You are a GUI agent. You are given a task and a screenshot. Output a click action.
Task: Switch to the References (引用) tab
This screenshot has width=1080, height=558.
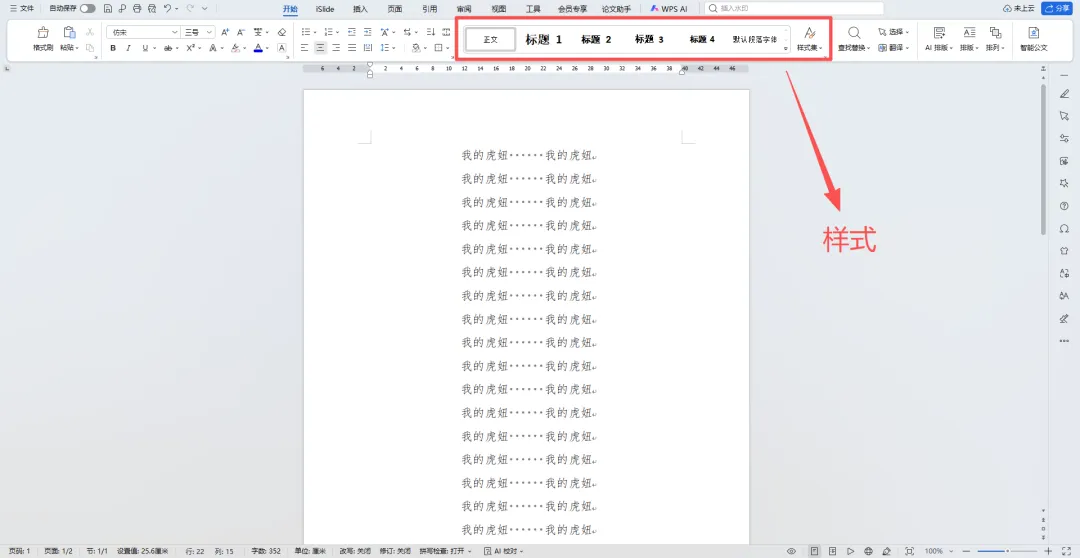429,9
